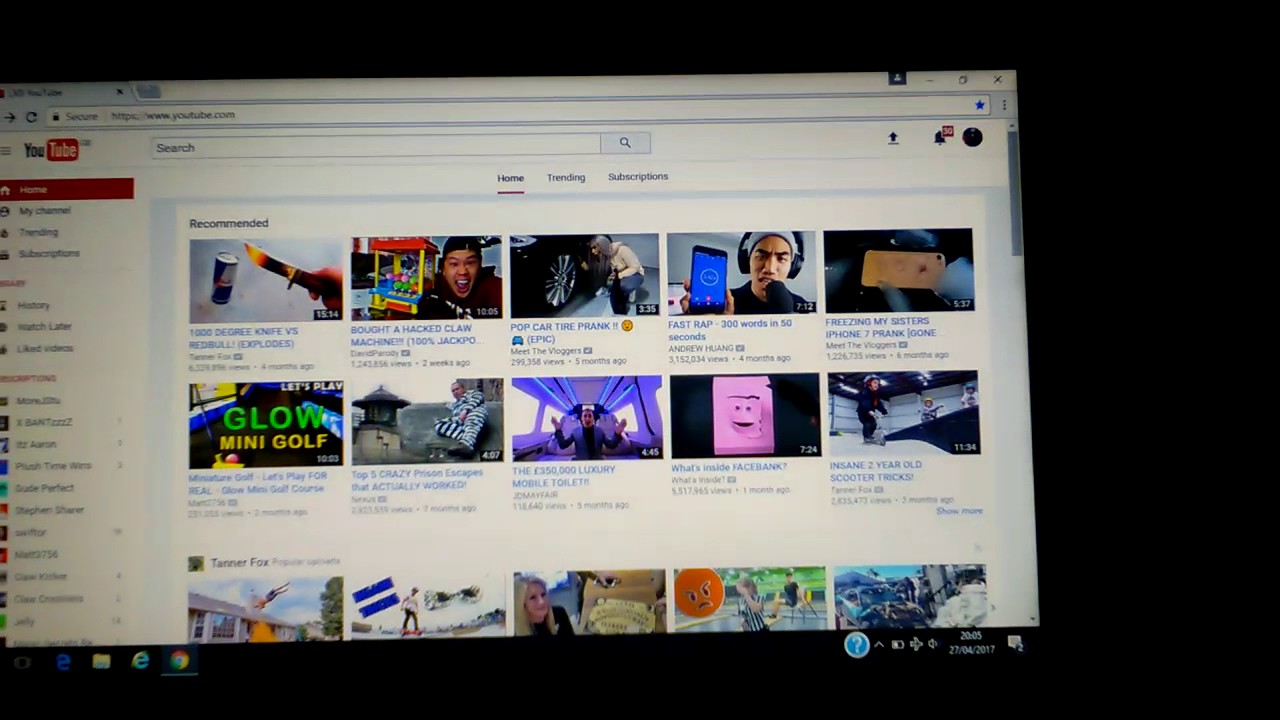Open Chrome's three-dot menu
Image resolution: width=1280 pixels, height=720 pixels.
pyautogui.click(x=1003, y=105)
